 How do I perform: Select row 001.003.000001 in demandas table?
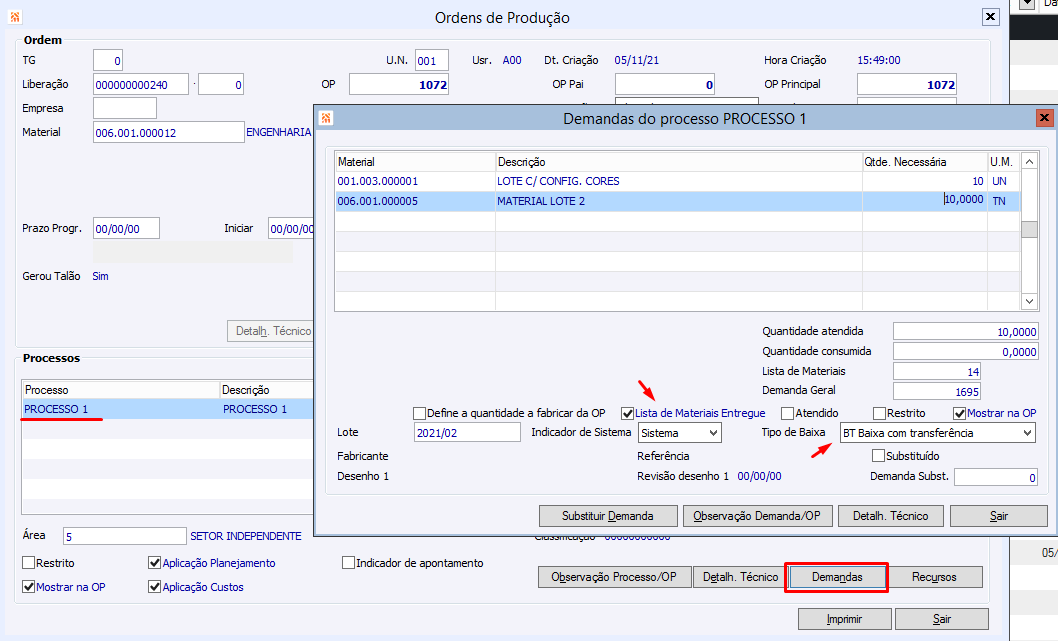(677, 181)
